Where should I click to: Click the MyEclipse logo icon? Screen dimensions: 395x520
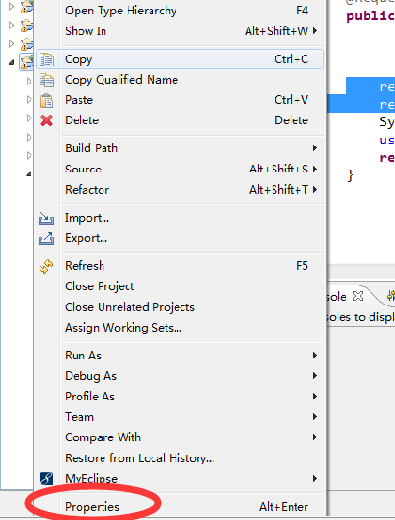click(x=47, y=478)
